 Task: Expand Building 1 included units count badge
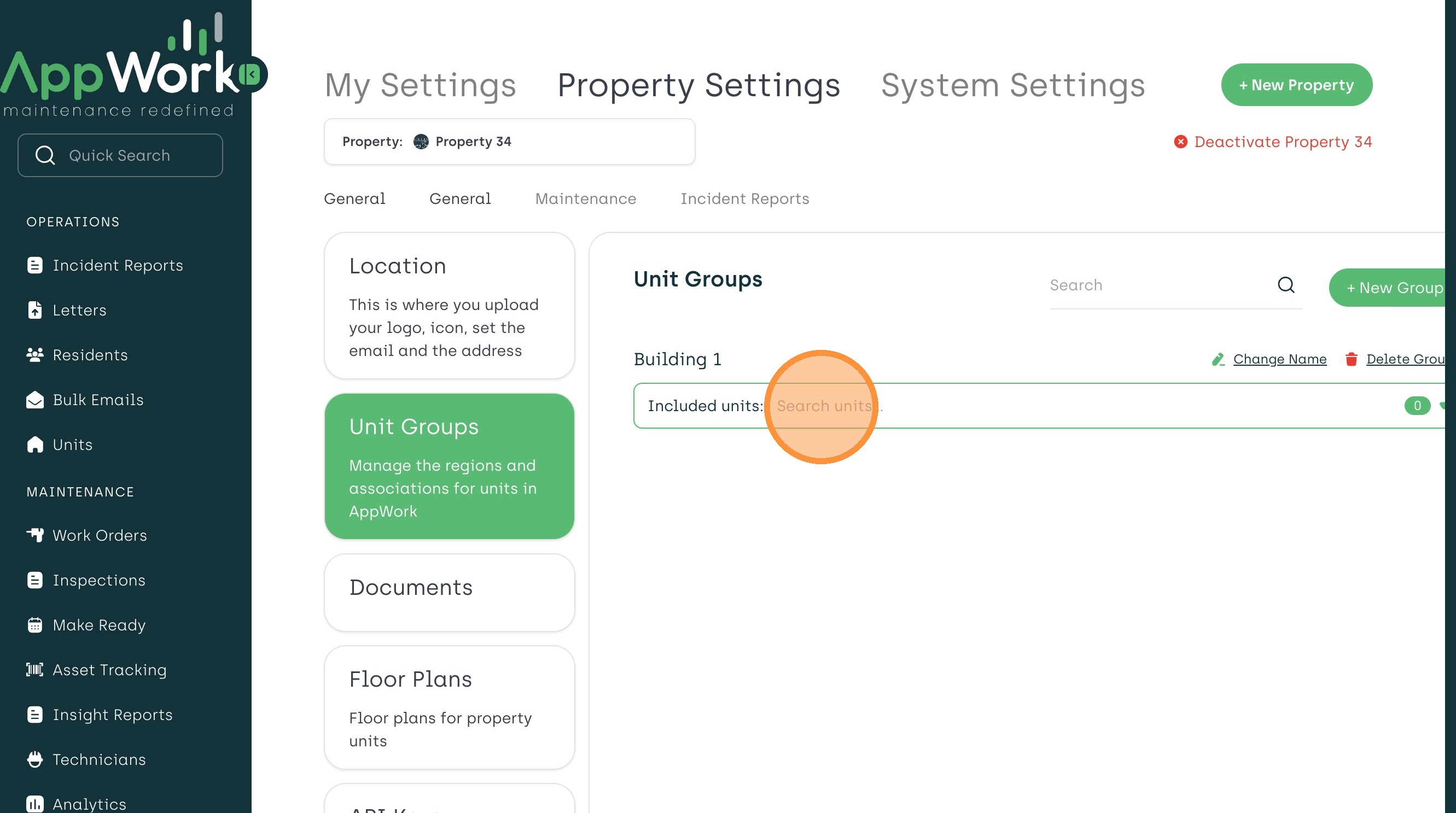tap(1417, 406)
